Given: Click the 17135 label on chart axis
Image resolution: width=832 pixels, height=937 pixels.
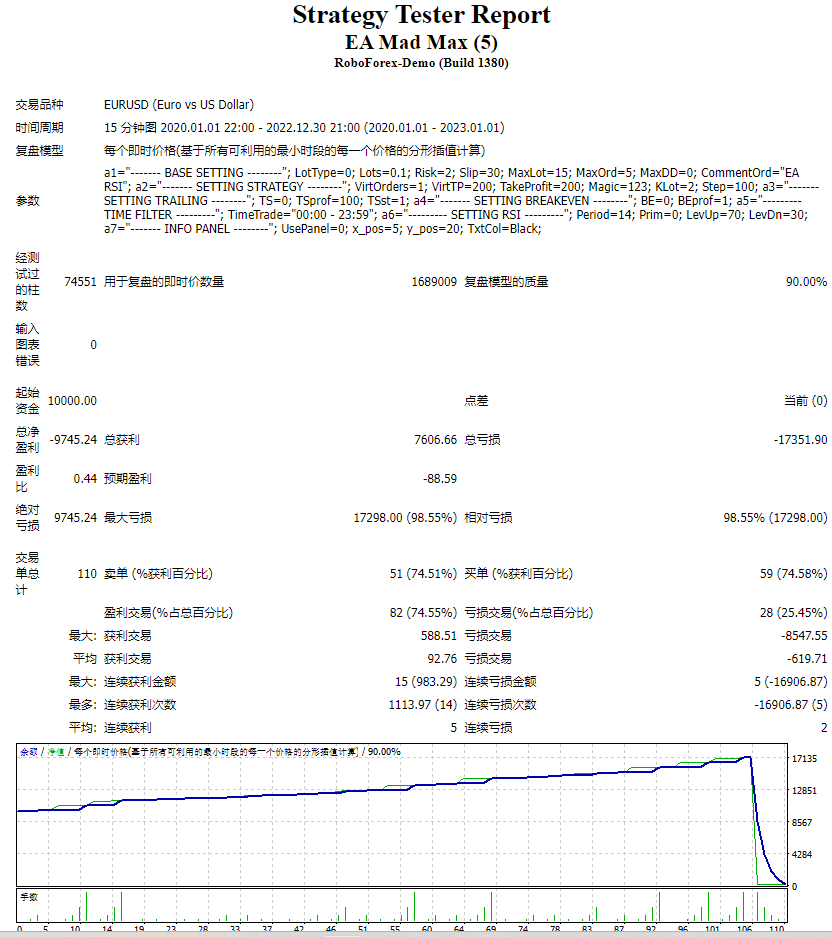Looking at the screenshot, I should pos(804,758).
